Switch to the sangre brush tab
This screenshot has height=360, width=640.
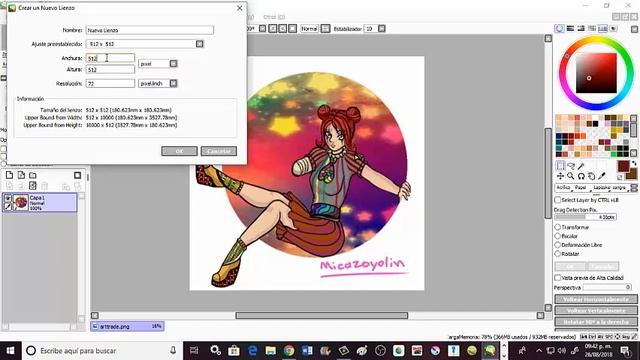click(619, 188)
